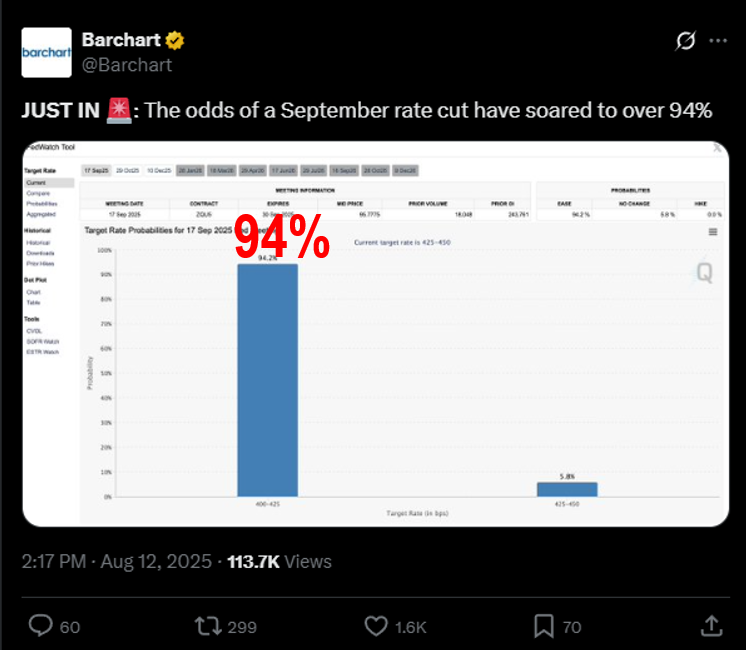The width and height of the screenshot is (746, 650).
Task: Select the 17 Sep25 meeting tab
Action: (95, 171)
